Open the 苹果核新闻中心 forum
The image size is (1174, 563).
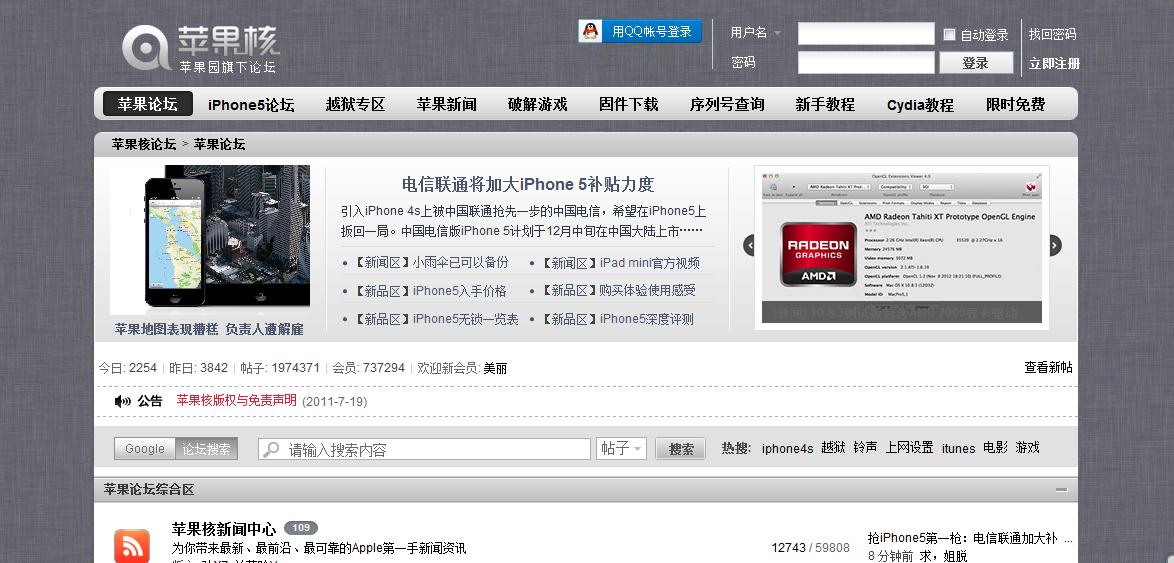point(223,529)
